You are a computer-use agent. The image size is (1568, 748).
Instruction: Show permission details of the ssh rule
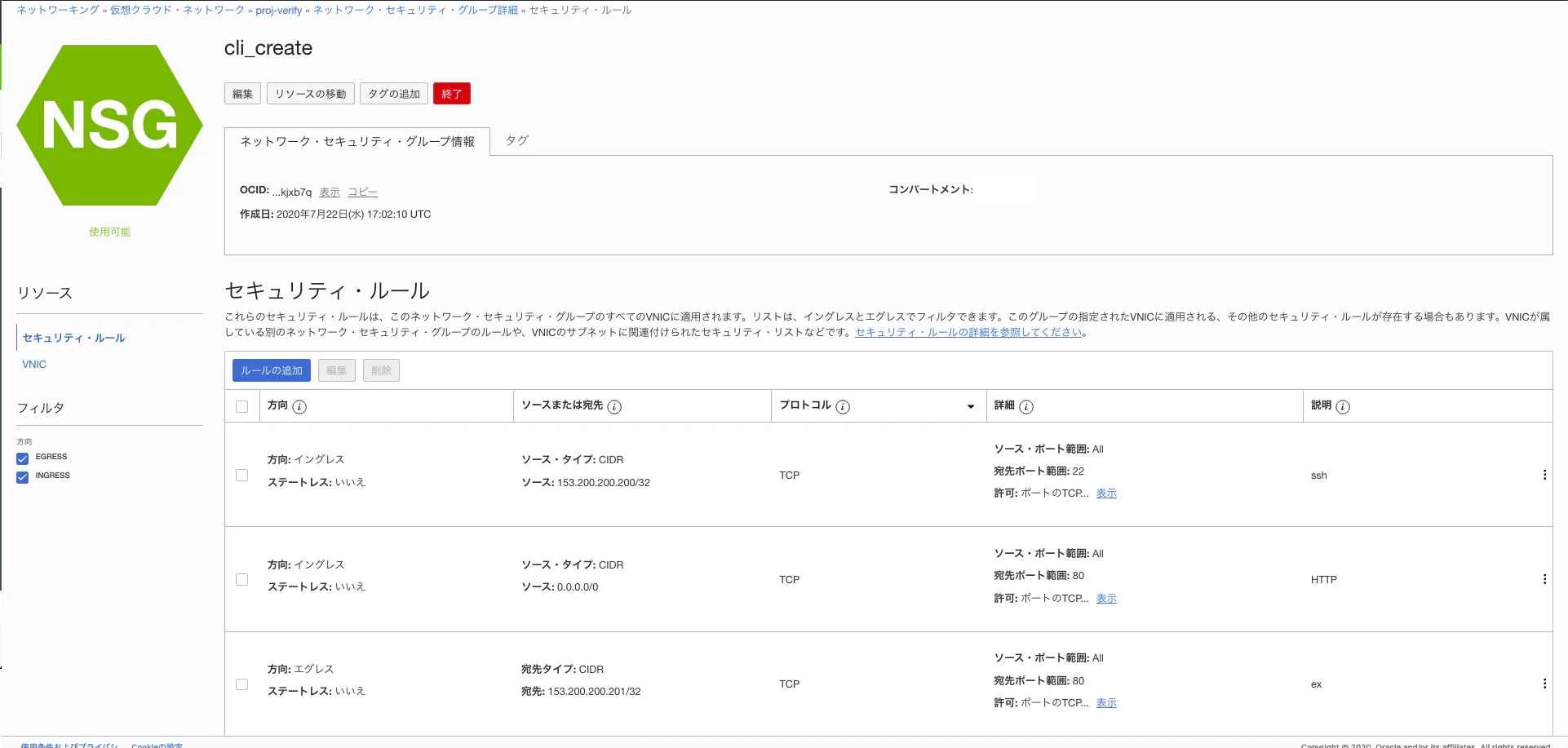click(x=1106, y=494)
